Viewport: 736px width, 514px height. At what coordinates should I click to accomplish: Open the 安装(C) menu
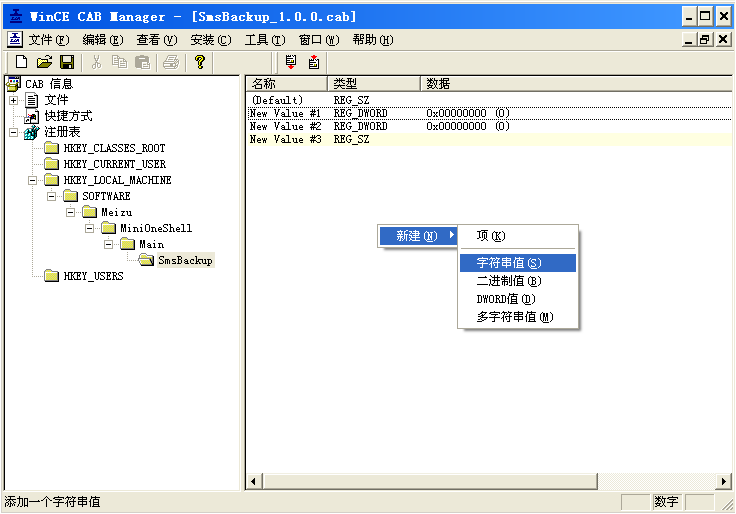211,40
